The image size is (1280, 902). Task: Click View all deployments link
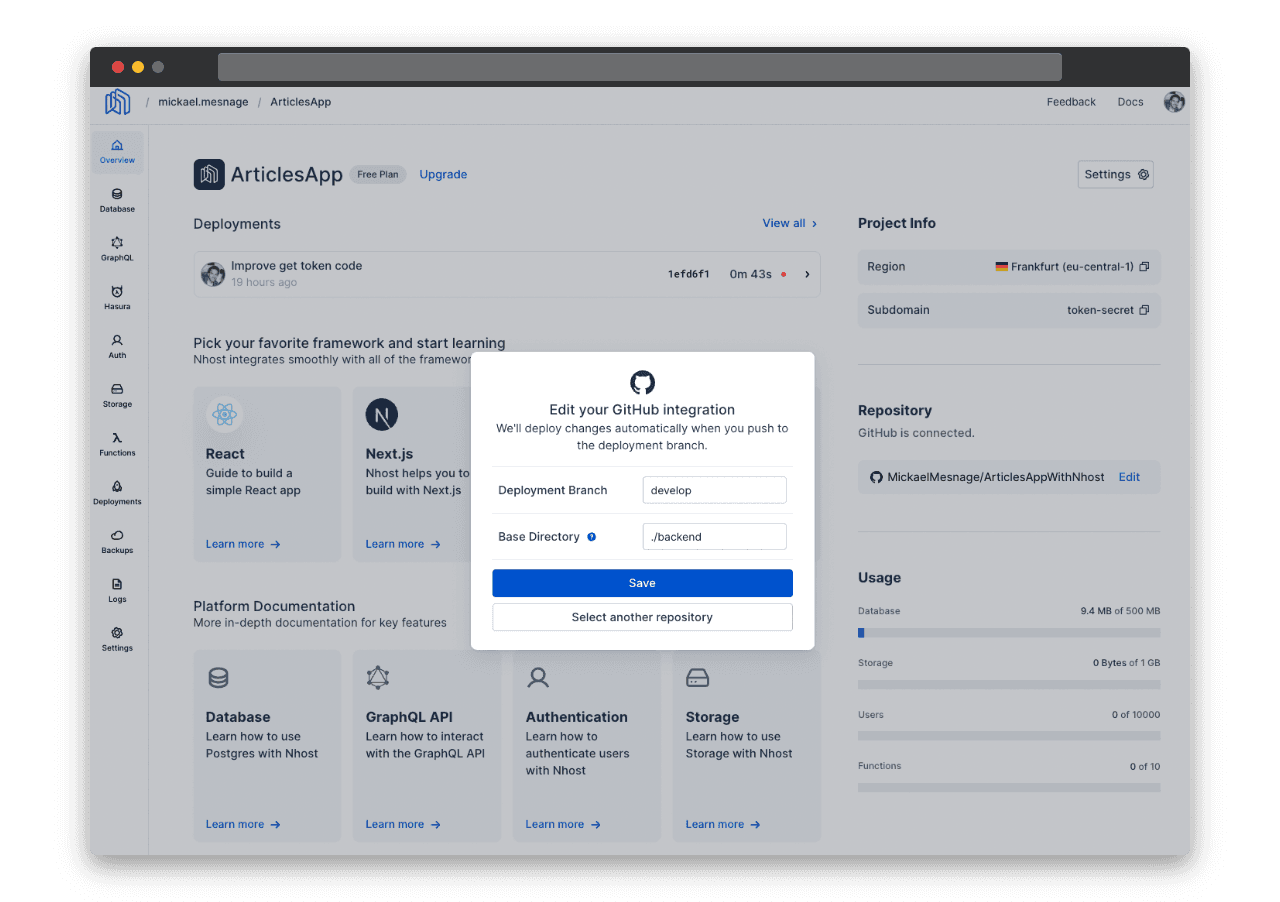tap(789, 223)
